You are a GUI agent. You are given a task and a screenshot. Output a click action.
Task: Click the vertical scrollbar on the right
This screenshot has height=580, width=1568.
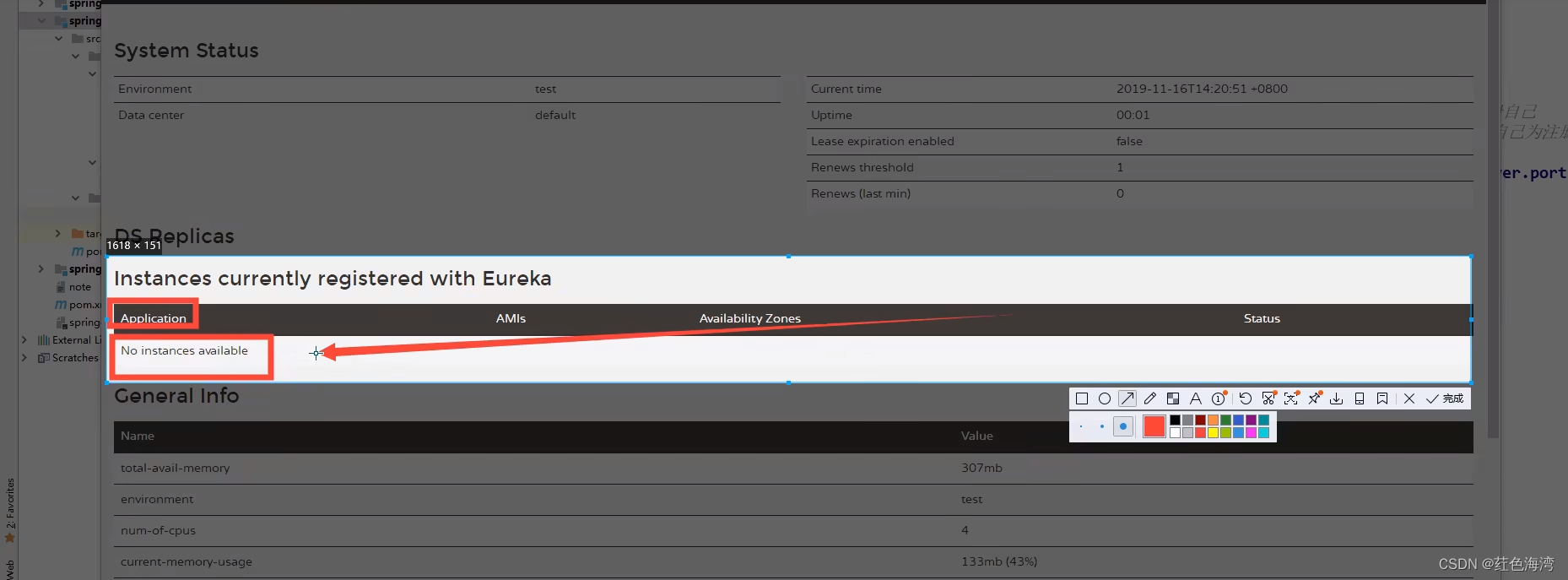tap(1493, 220)
